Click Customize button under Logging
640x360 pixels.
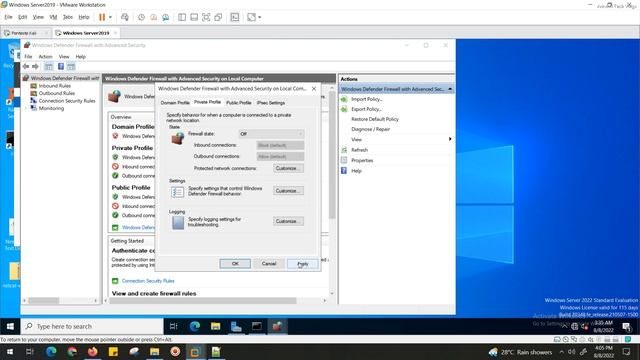point(288,221)
